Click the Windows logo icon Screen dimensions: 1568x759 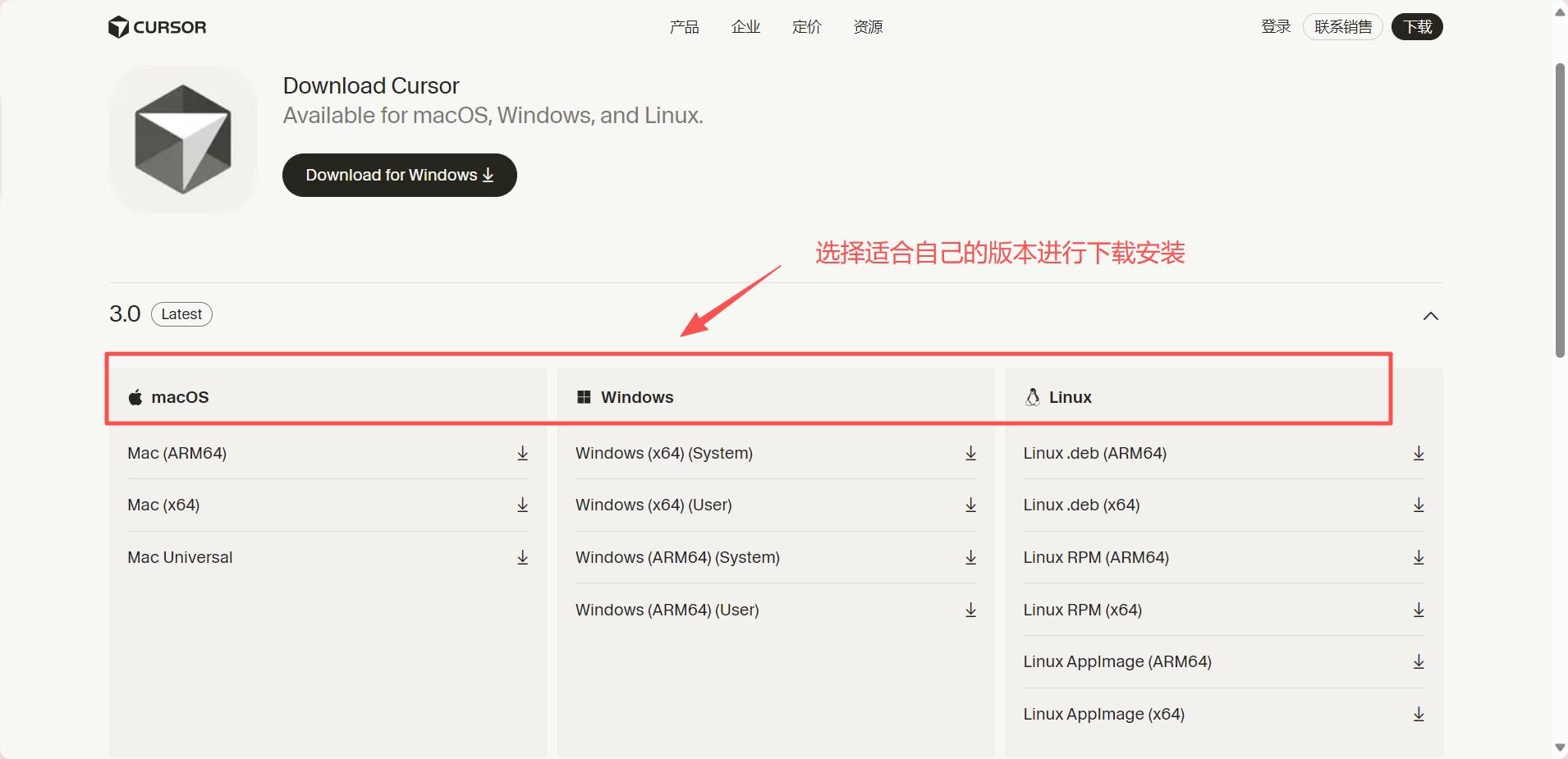coord(584,397)
